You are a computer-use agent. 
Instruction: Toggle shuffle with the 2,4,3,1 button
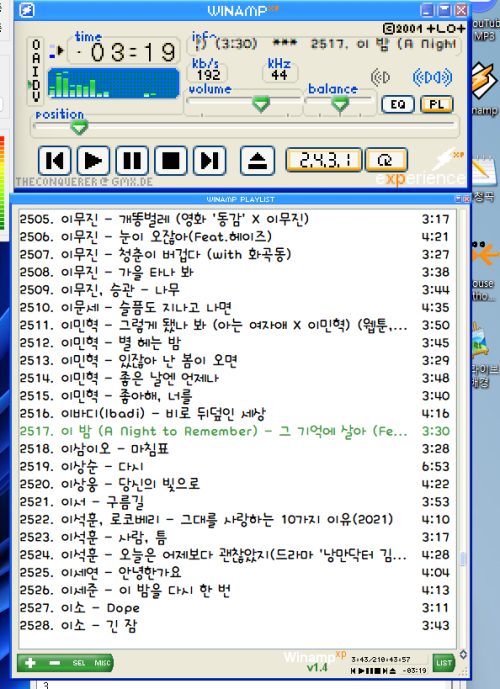324,160
